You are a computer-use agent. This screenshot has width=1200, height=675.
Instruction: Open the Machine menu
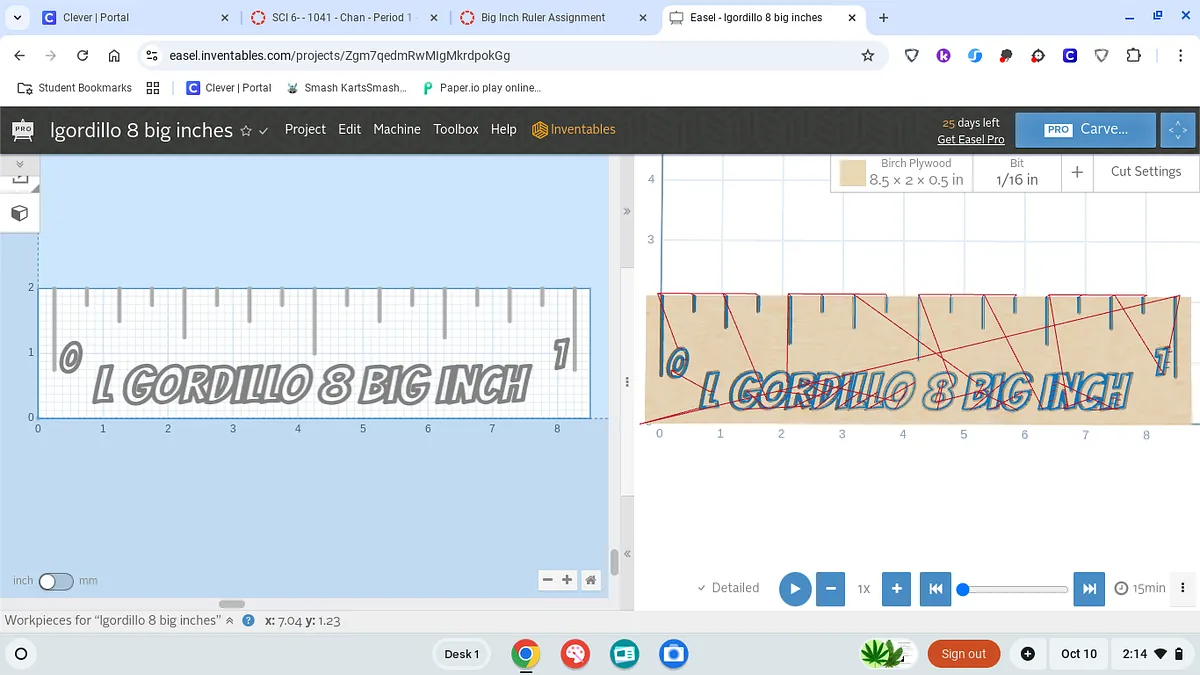(397, 129)
